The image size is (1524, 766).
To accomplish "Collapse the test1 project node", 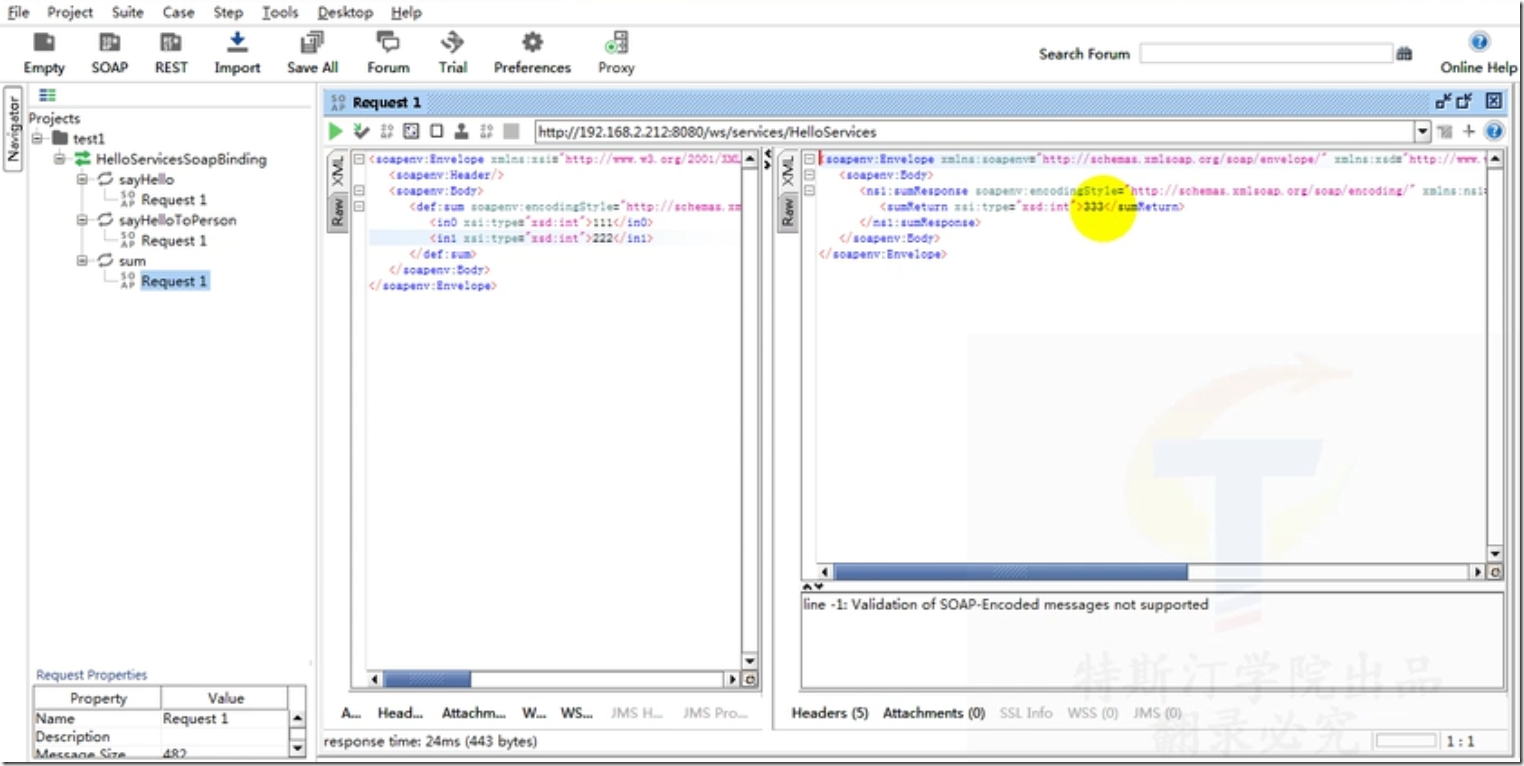I will pyautogui.click(x=36, y=138).
